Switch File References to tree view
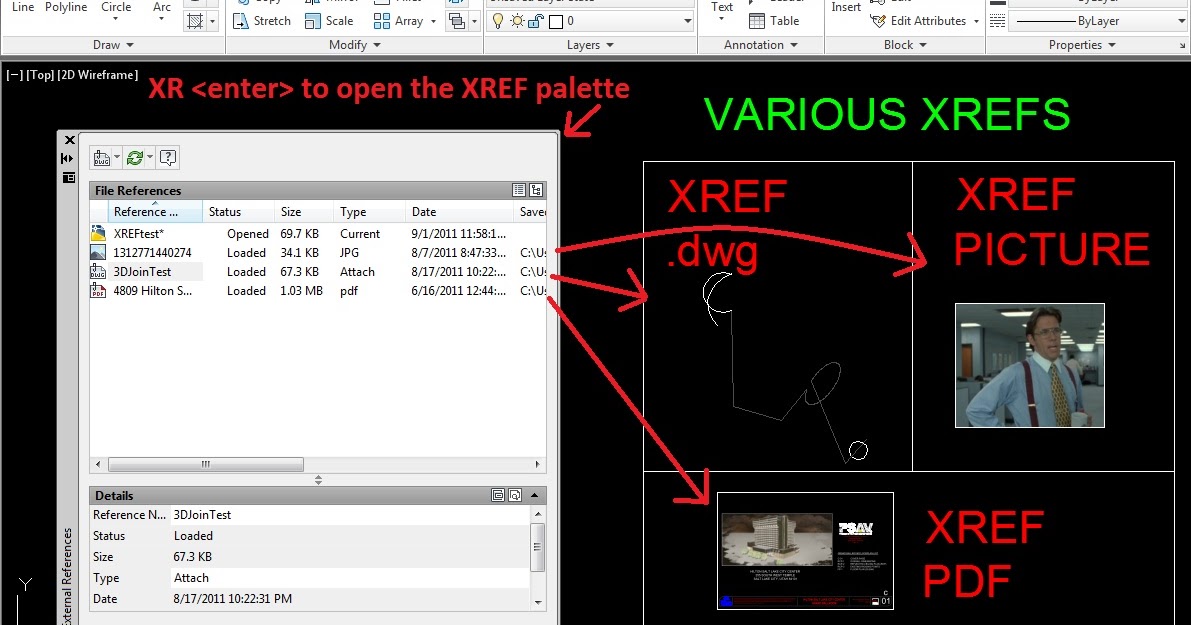Screen dimensions: 1191x625 point(535,190)
